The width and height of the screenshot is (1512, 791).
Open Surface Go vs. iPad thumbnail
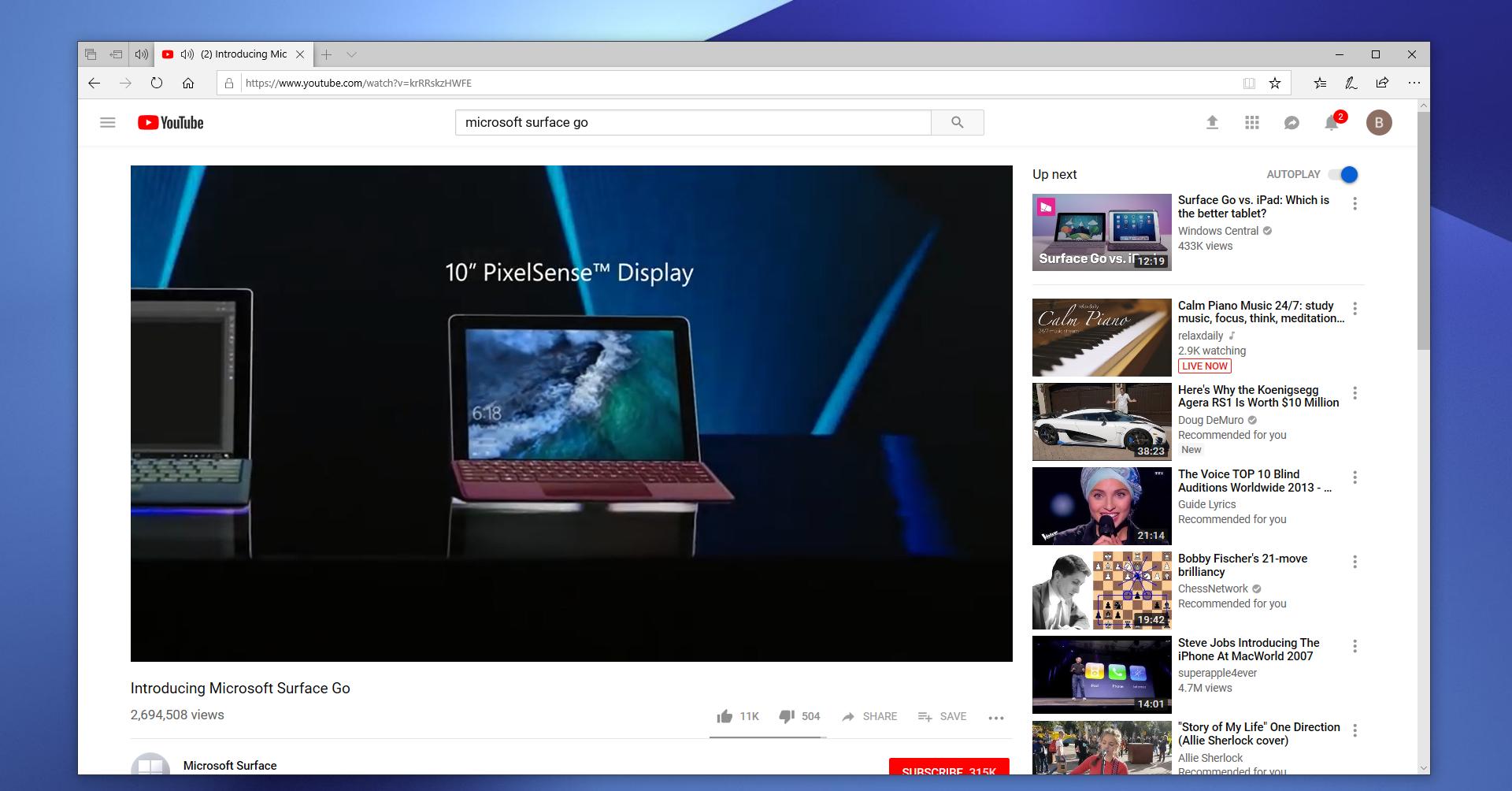1102,232
